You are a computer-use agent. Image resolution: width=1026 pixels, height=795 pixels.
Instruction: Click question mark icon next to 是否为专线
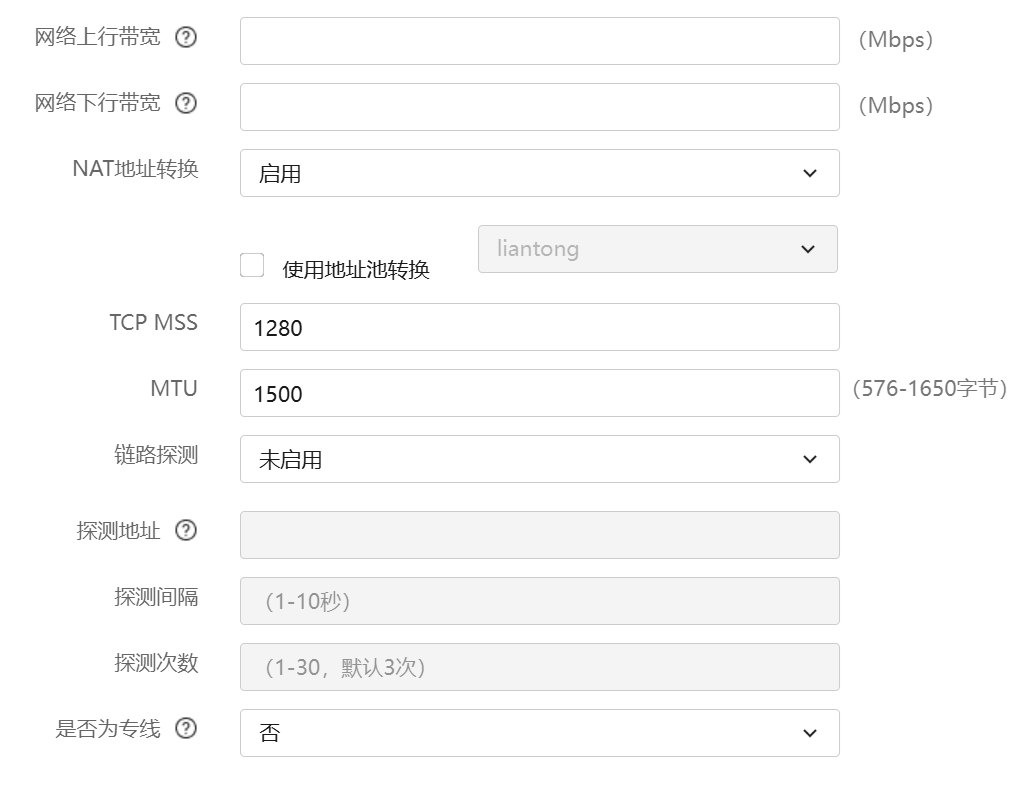[x=186, y=729]
